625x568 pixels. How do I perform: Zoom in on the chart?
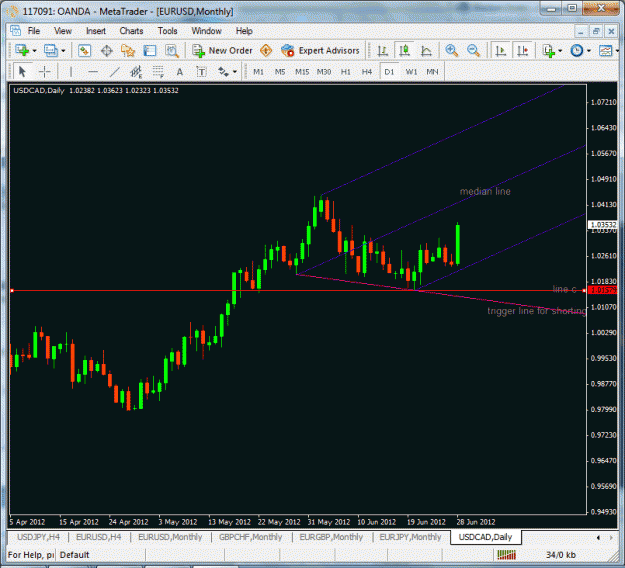click(451, 51)
